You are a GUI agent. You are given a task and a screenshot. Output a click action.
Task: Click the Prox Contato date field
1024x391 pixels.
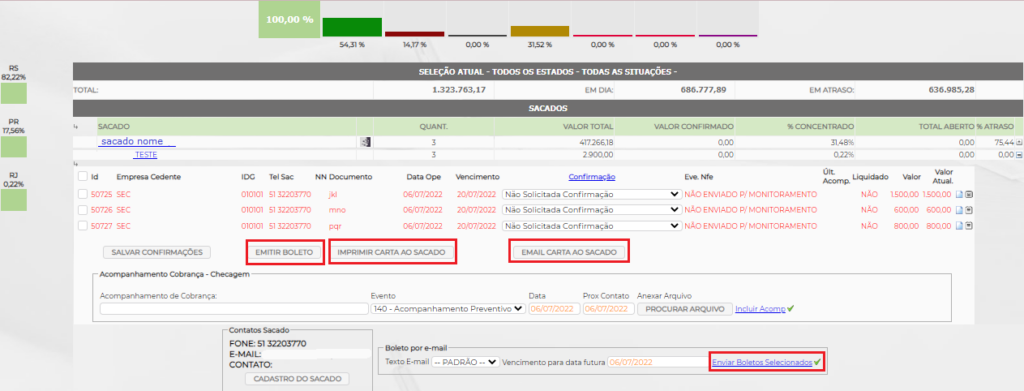click(x=608, y=309)
